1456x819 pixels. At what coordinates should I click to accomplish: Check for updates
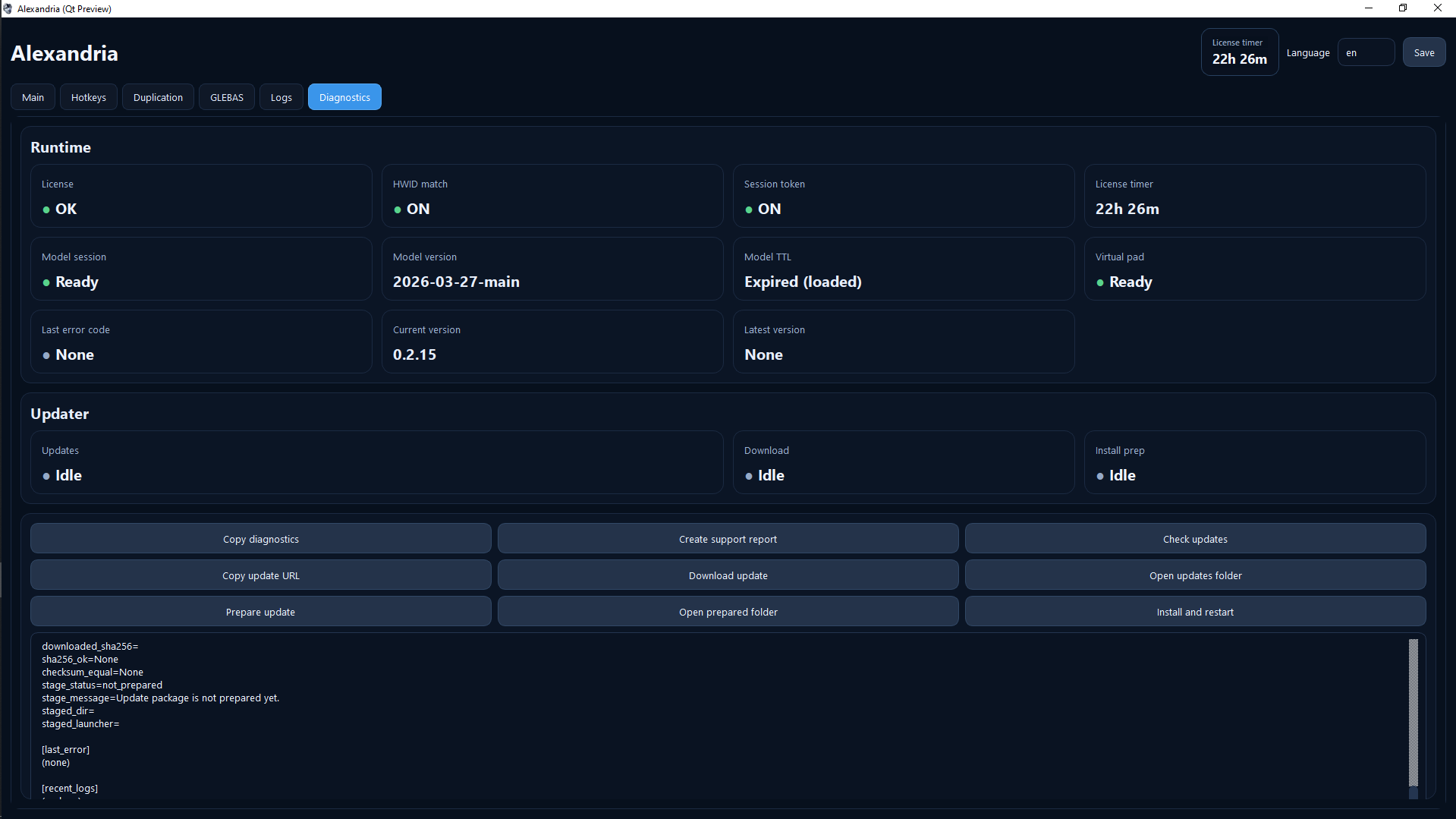coord(1195,539)
